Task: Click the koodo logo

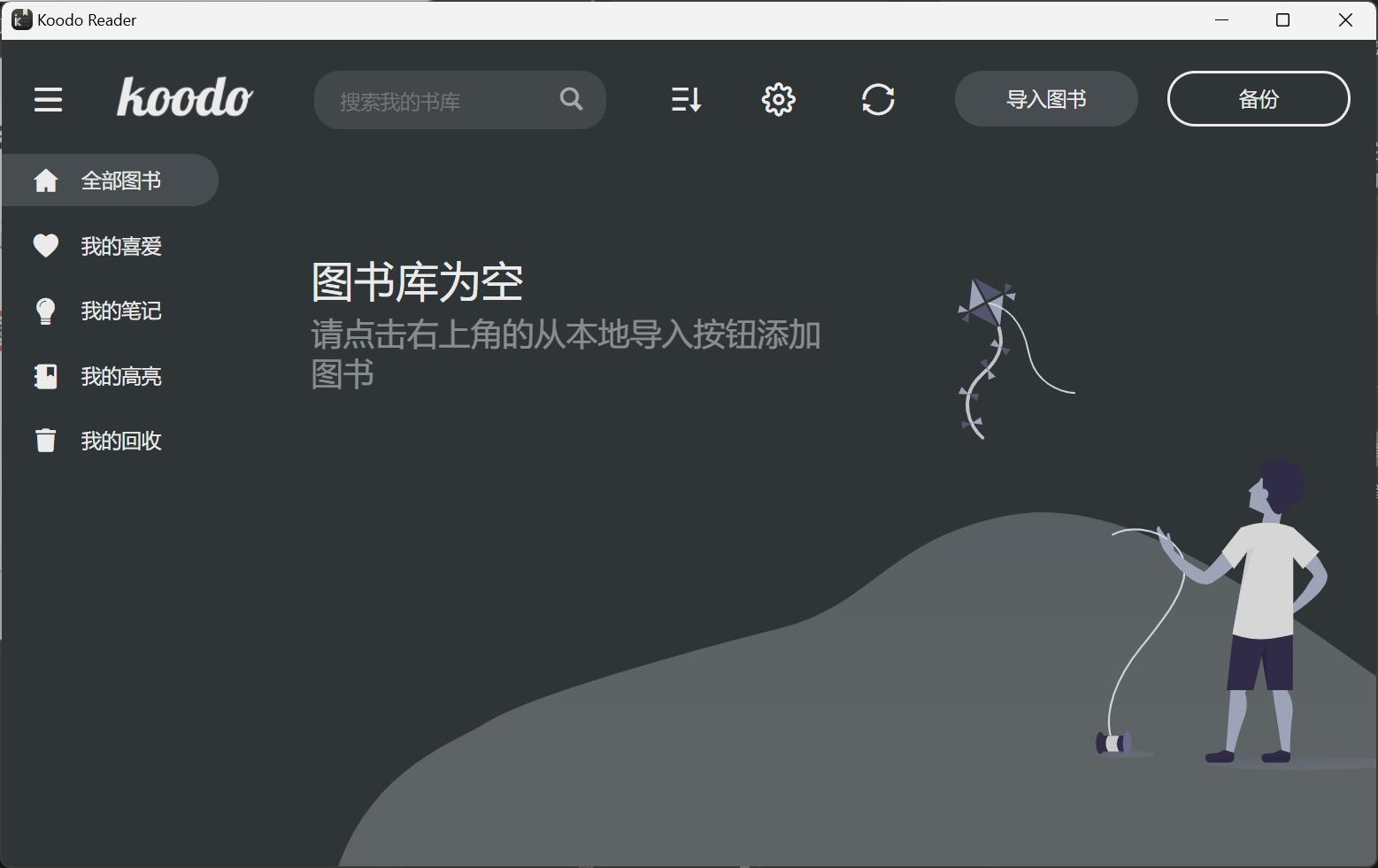Action: coord(185,97)
